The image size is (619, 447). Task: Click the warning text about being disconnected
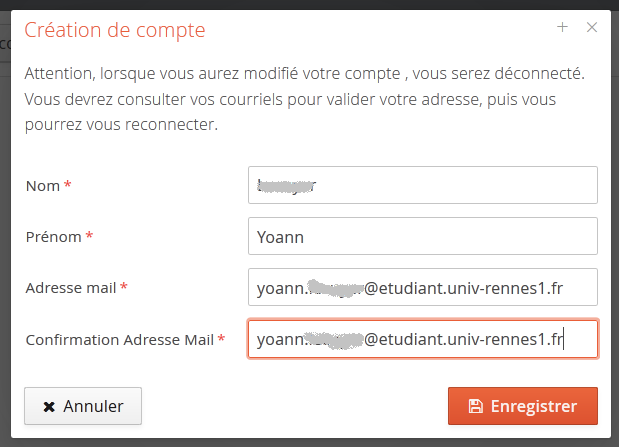pyautogui.click(x=304, y=100)
